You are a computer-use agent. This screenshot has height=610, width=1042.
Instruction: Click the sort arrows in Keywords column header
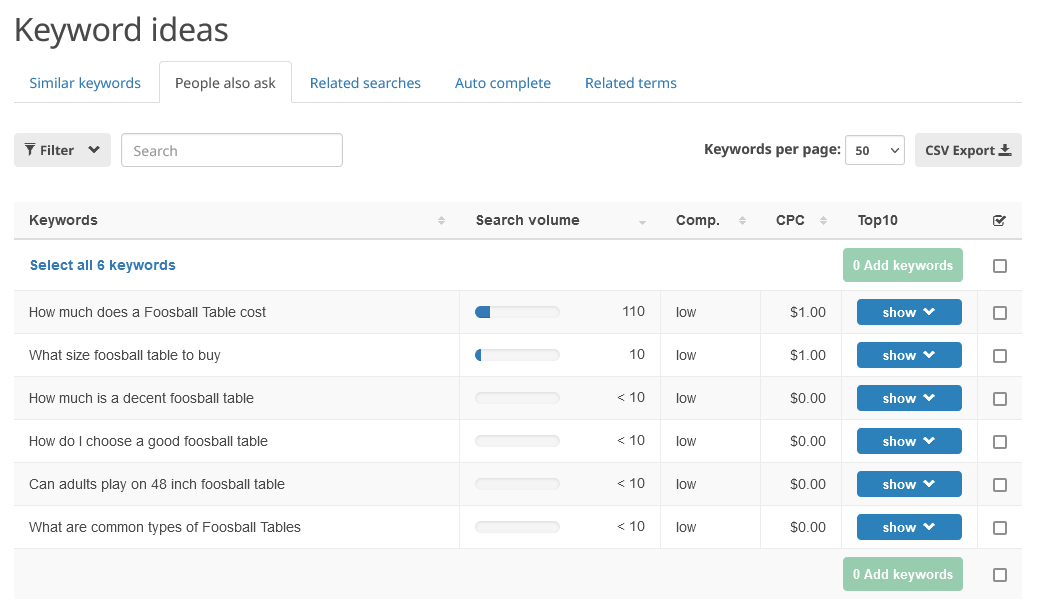441,221
